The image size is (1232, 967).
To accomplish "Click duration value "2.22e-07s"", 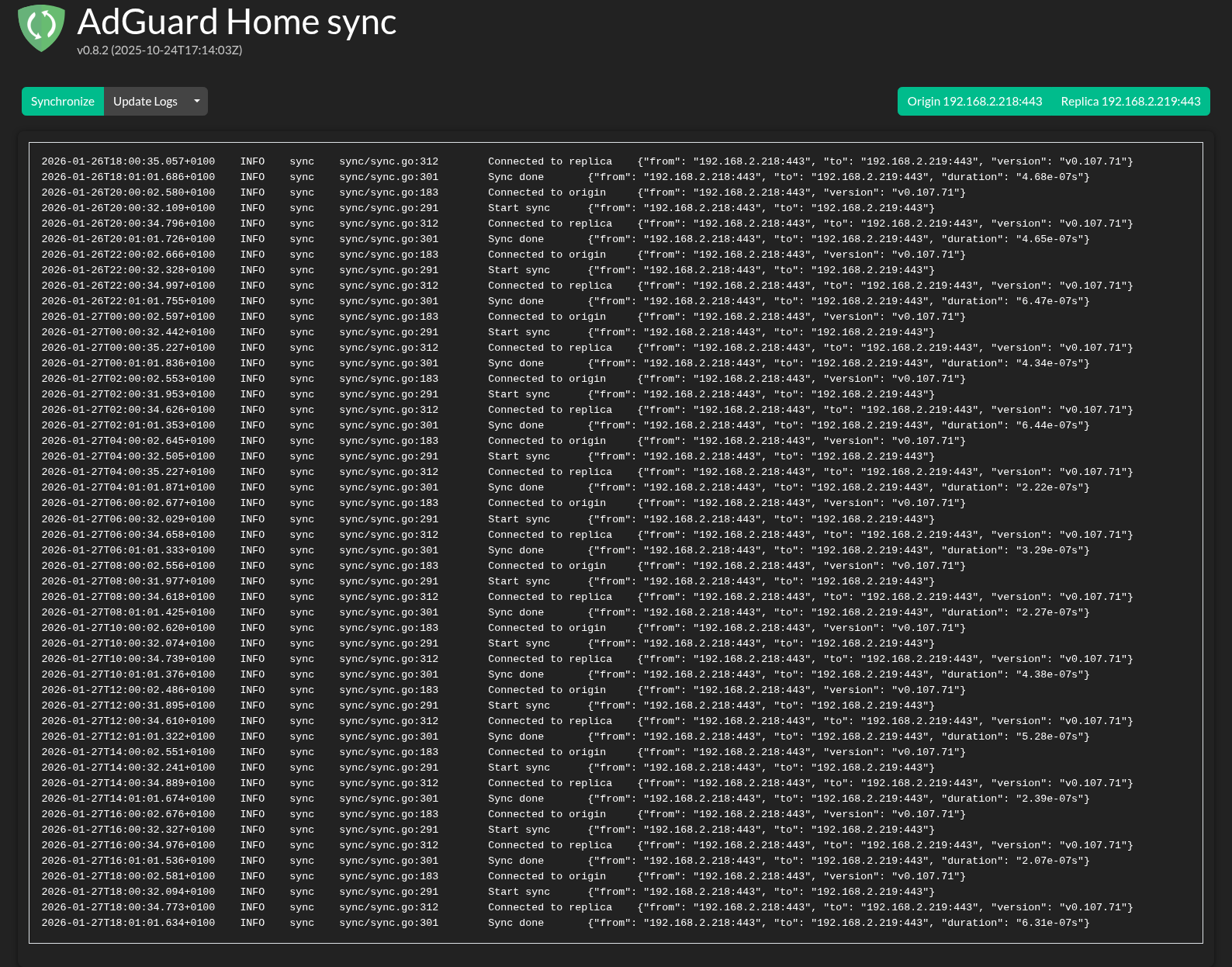I will [1050, 487].
